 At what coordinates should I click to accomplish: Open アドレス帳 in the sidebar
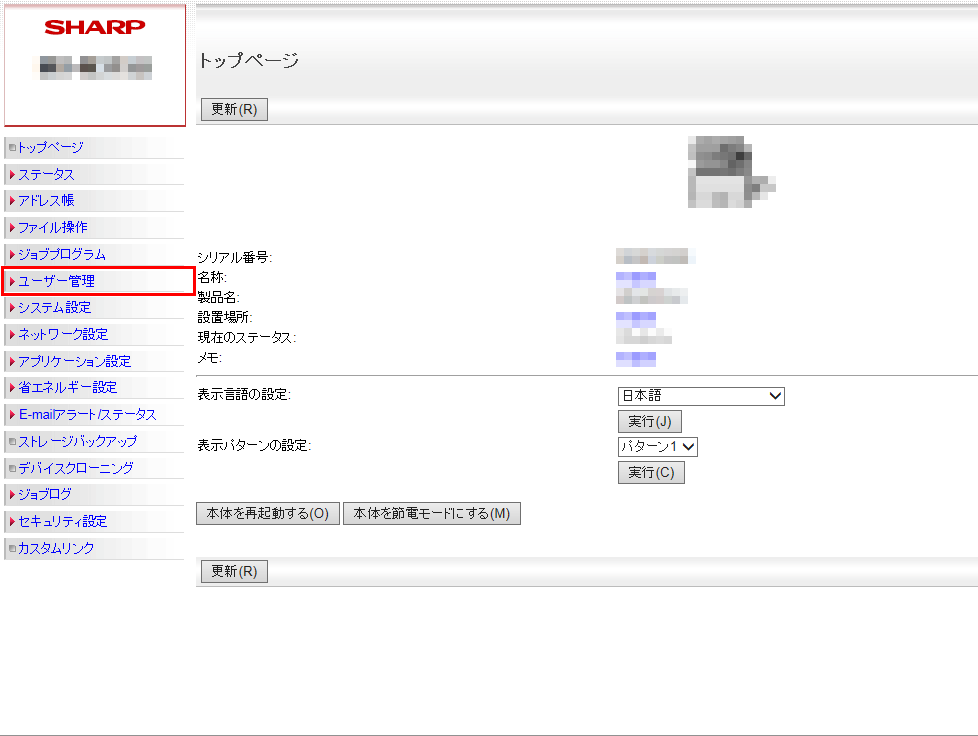[46, 201]
